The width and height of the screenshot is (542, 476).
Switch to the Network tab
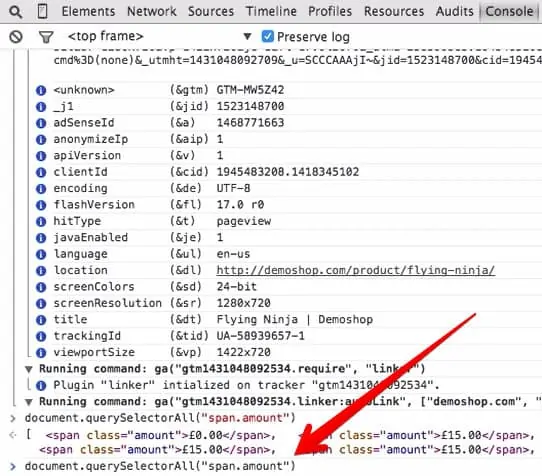(152, 11)
